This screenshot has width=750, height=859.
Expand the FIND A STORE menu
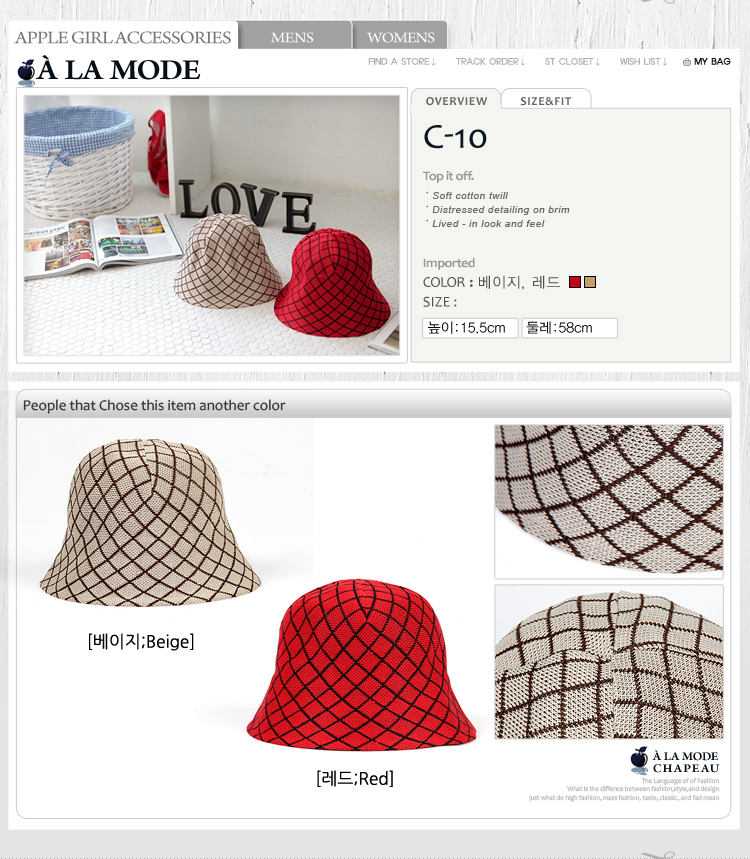[x=402, y=62]
